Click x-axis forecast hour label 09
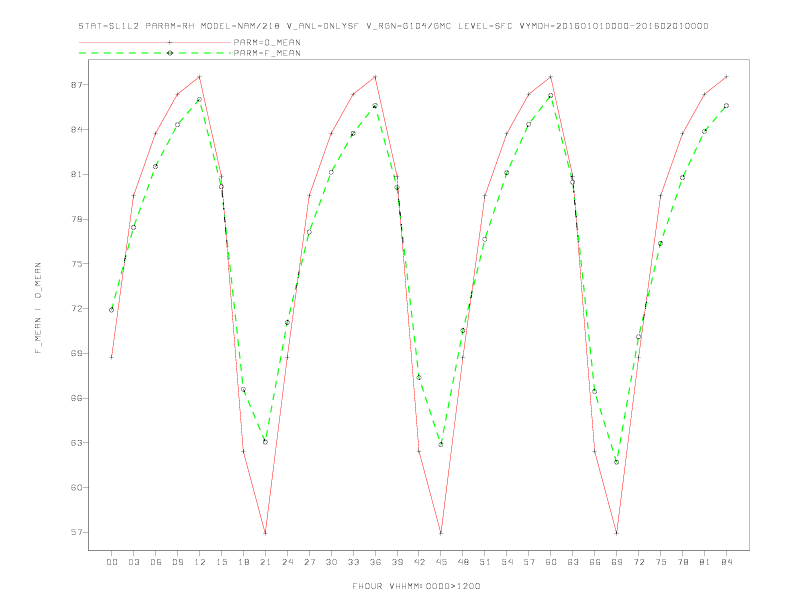The height and width of the screenshot is (612, 792). [177, 562]
